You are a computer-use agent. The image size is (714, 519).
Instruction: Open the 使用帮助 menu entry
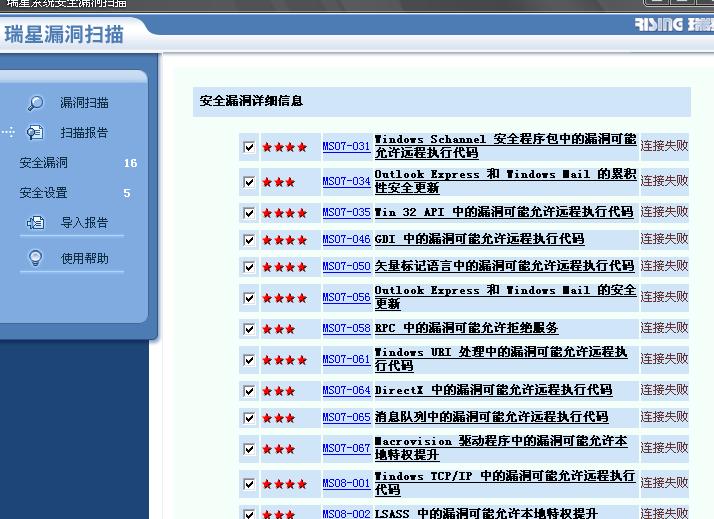(x=85, y=259)
